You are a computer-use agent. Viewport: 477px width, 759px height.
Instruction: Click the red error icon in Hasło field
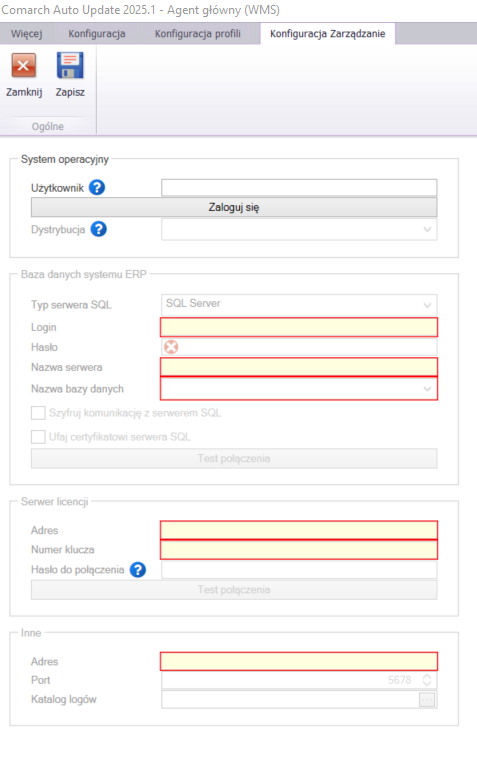171,347
